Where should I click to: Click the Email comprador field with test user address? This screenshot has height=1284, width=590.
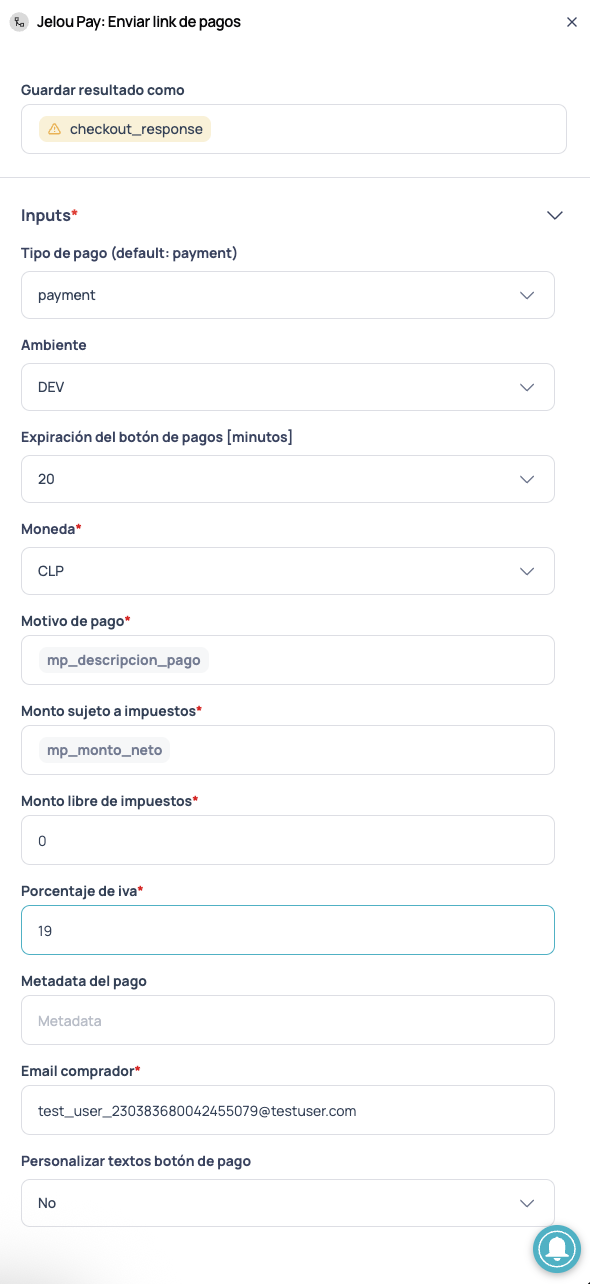pyautogui.click(x=288, y=1110)
